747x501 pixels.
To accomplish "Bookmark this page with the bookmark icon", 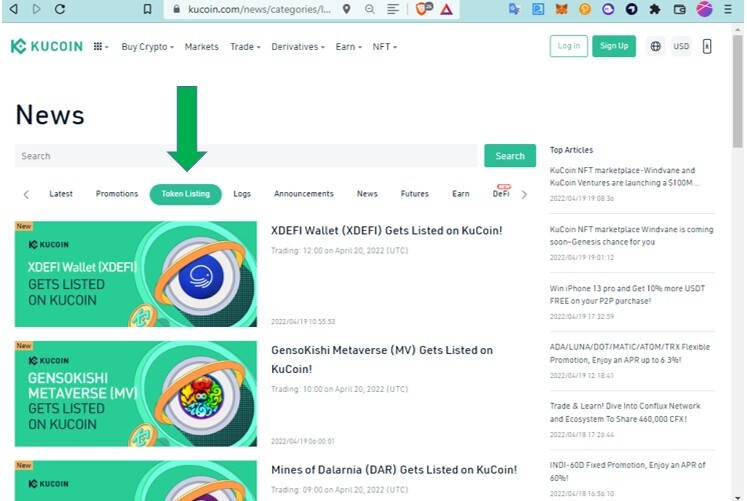I will tap(148, 9).
